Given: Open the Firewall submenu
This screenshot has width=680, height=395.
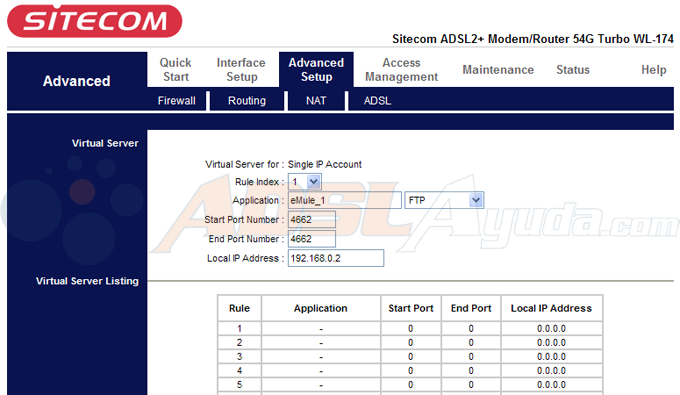Looking at the screenshot, I should tap(177, 101).
